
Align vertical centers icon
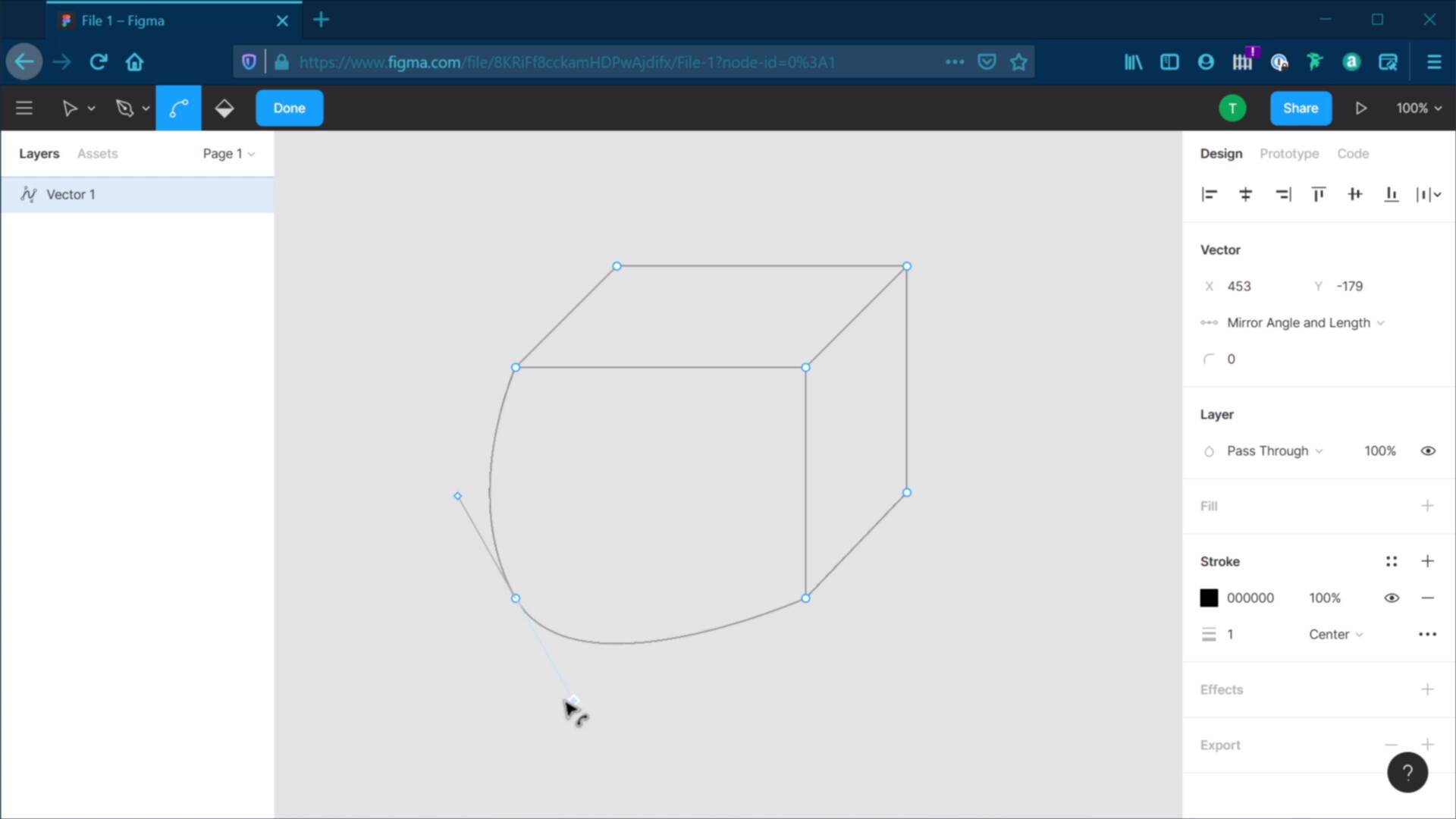point(1355,195)
